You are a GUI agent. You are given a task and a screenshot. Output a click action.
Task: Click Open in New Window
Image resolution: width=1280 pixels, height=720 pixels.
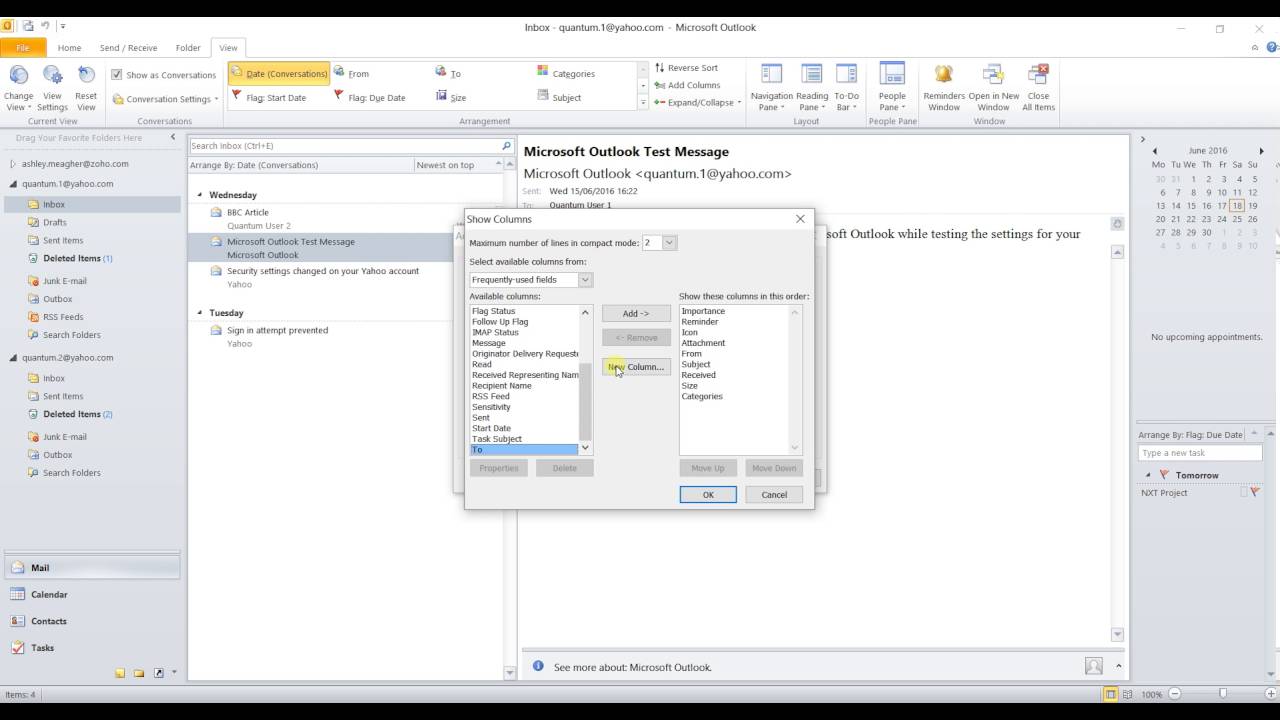993,88
